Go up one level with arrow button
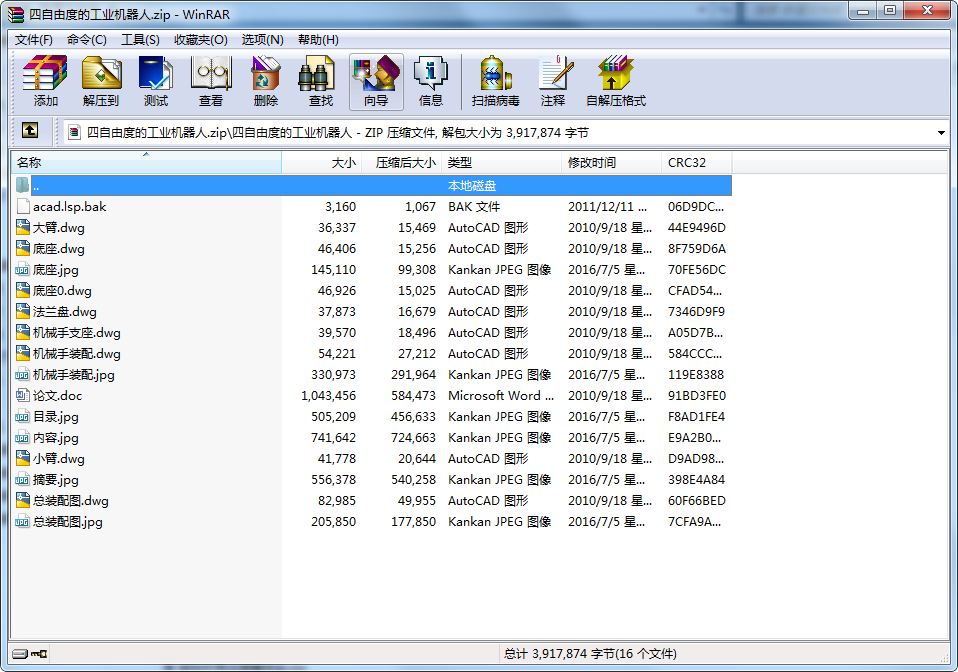958x672 pixels. click(x=29, y=130)
